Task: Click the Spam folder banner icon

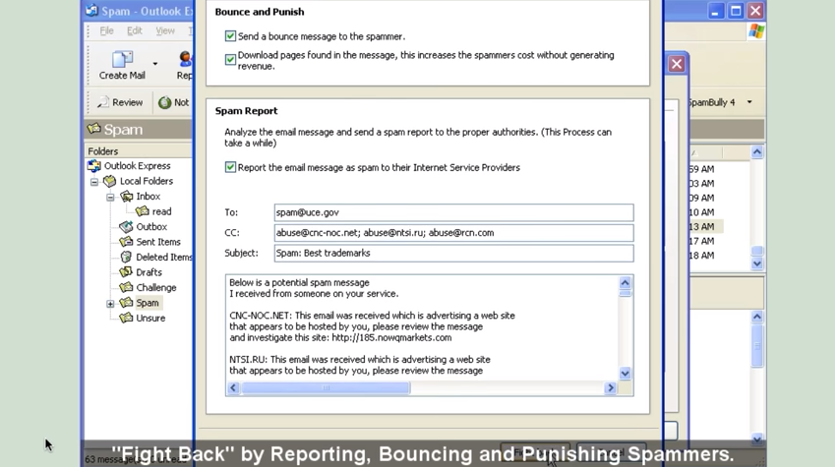Action: tap(94, 129)
